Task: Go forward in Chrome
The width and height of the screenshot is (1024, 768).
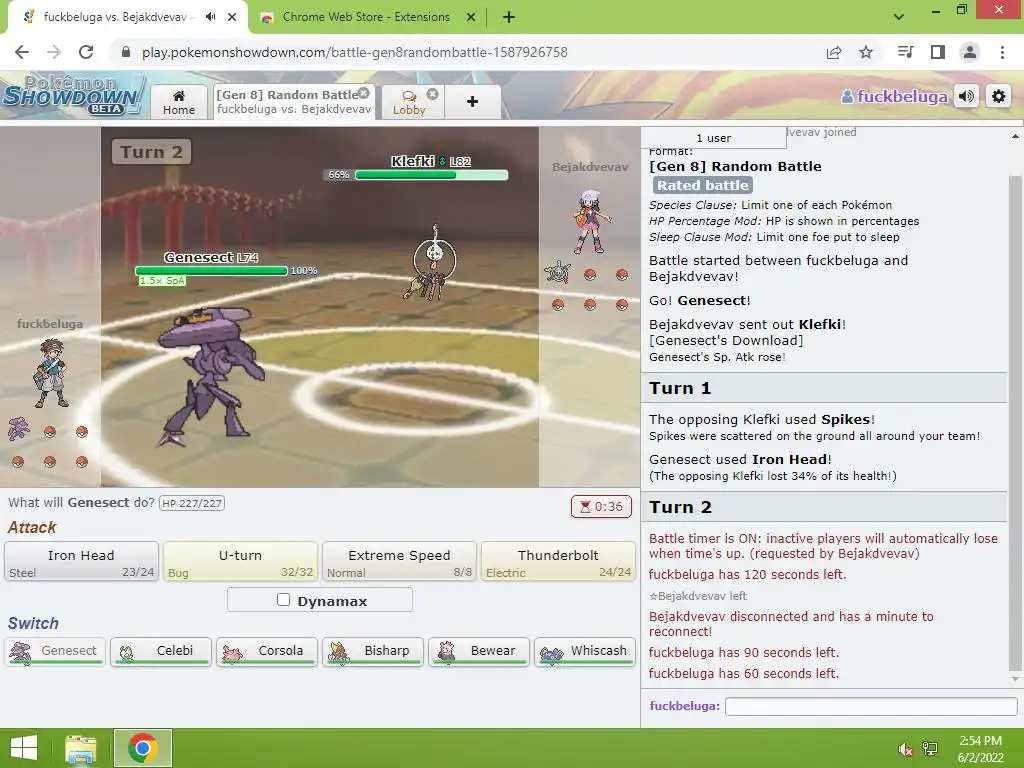Action: [x=54, y=52]
